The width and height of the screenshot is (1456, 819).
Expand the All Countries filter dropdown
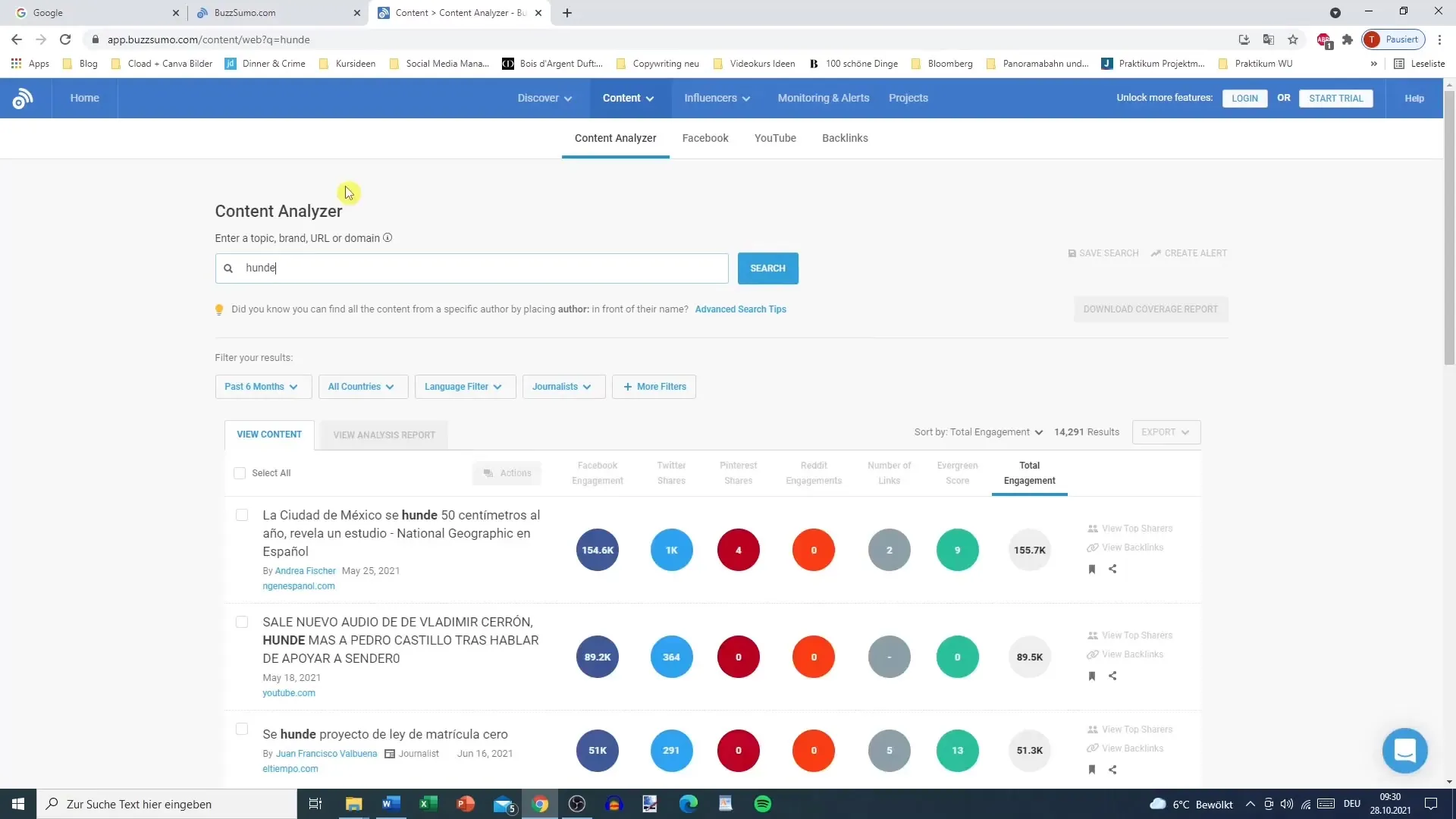tap(360, 386)
